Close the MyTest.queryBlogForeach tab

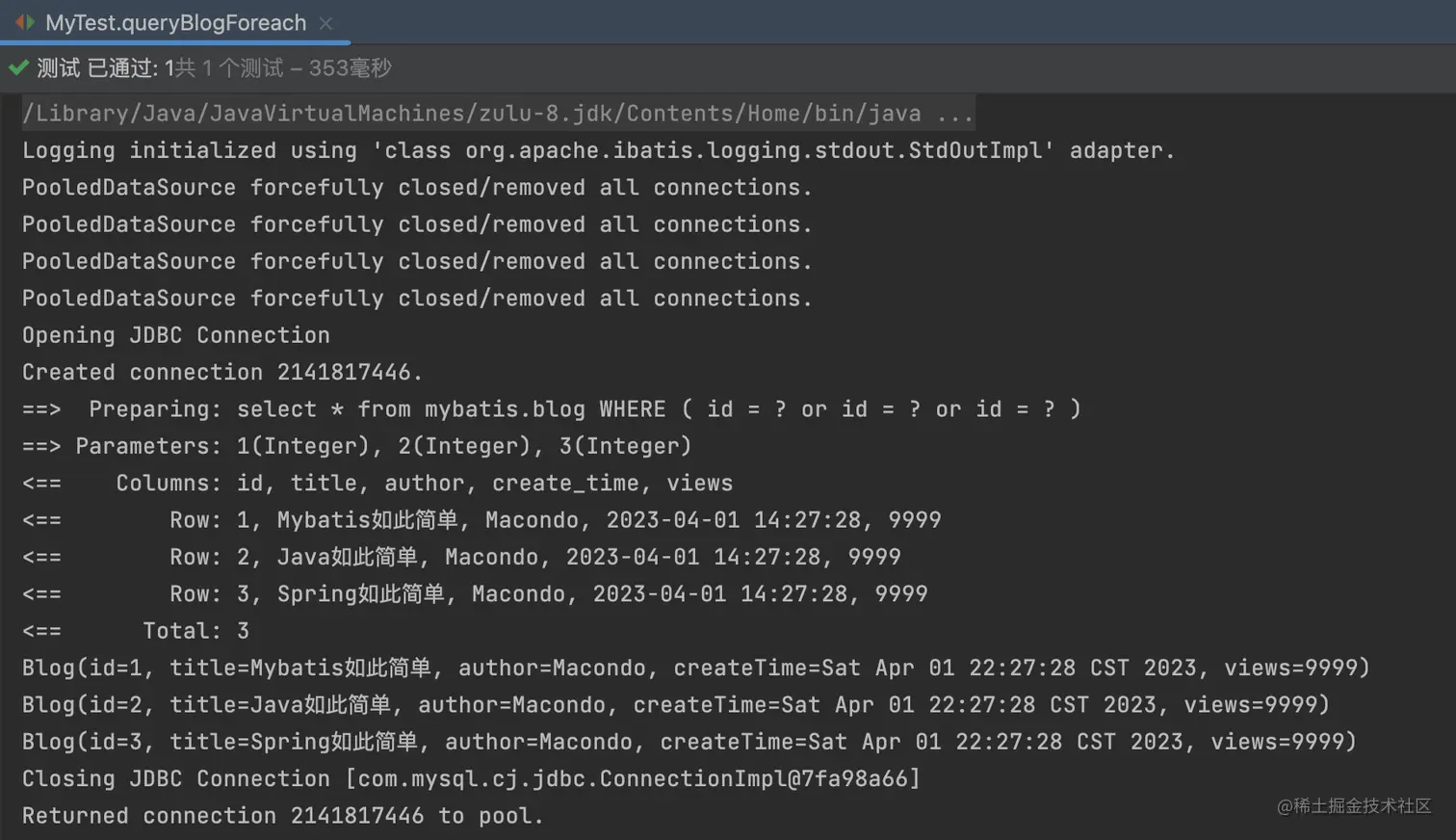point(325,23)
